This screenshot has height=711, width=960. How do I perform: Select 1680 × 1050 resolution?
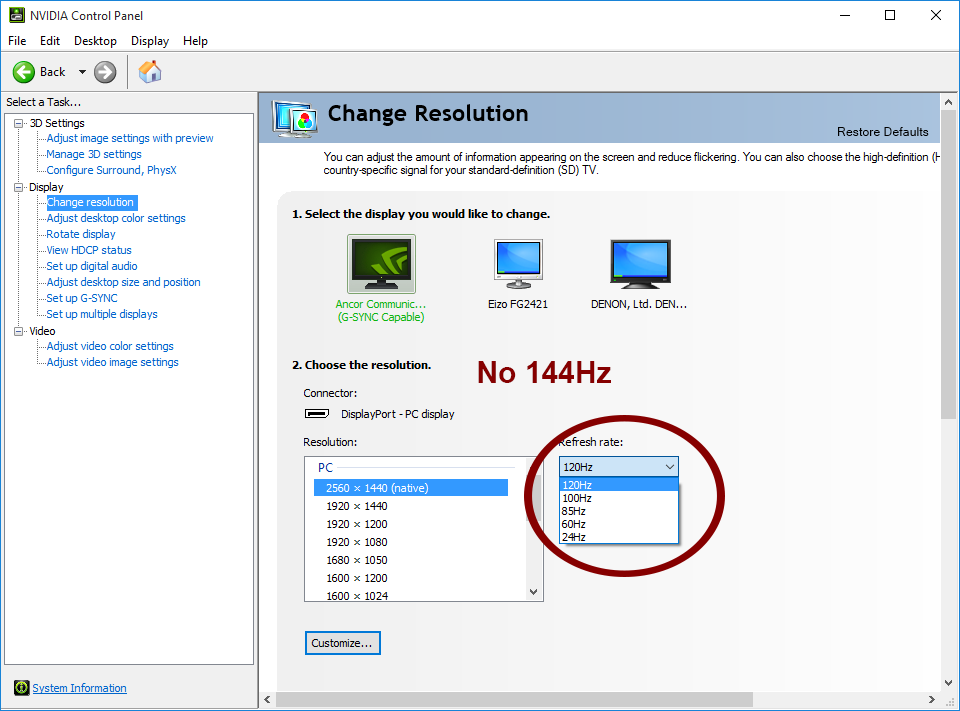pos(357,560)
